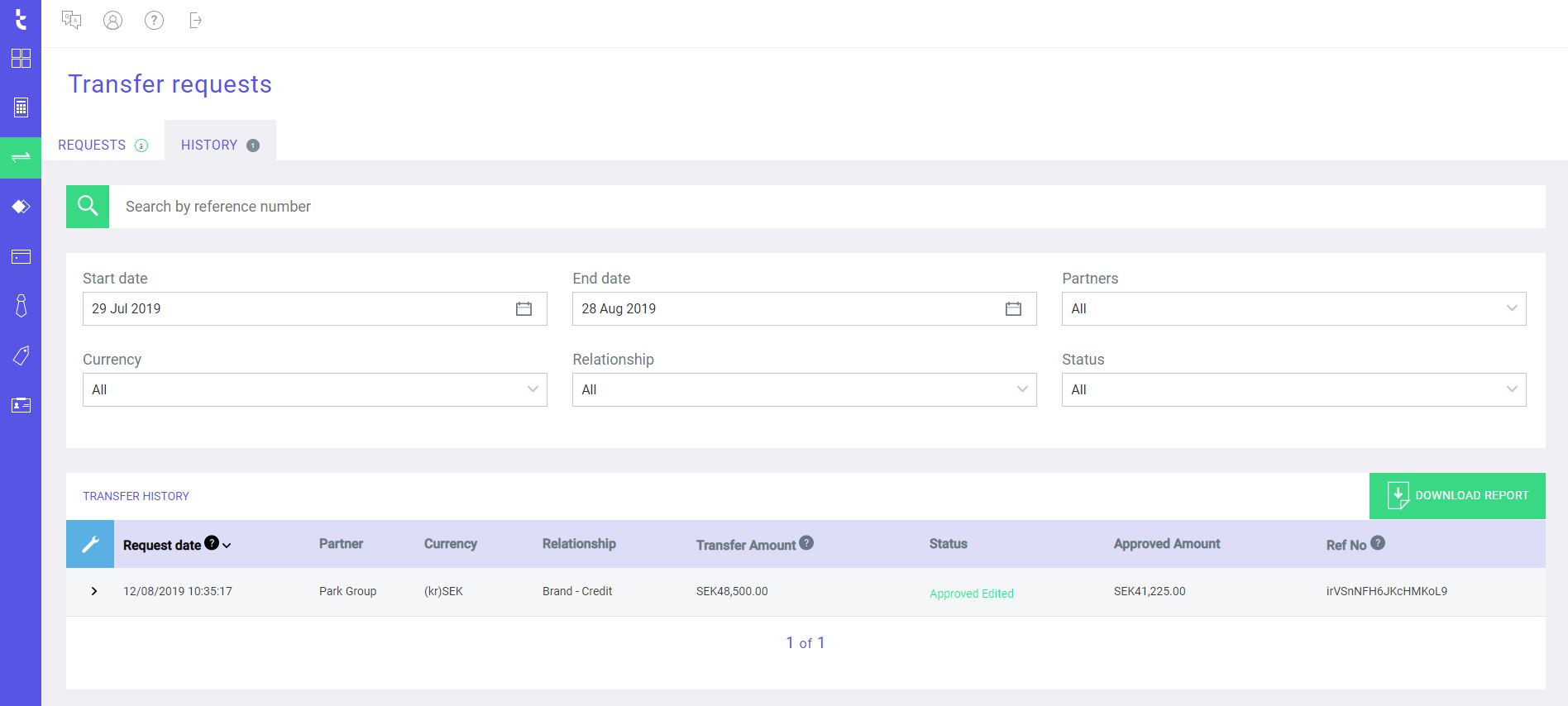Open the Status filter dropdown
1568x706 pixels.
coord(1293,390)
